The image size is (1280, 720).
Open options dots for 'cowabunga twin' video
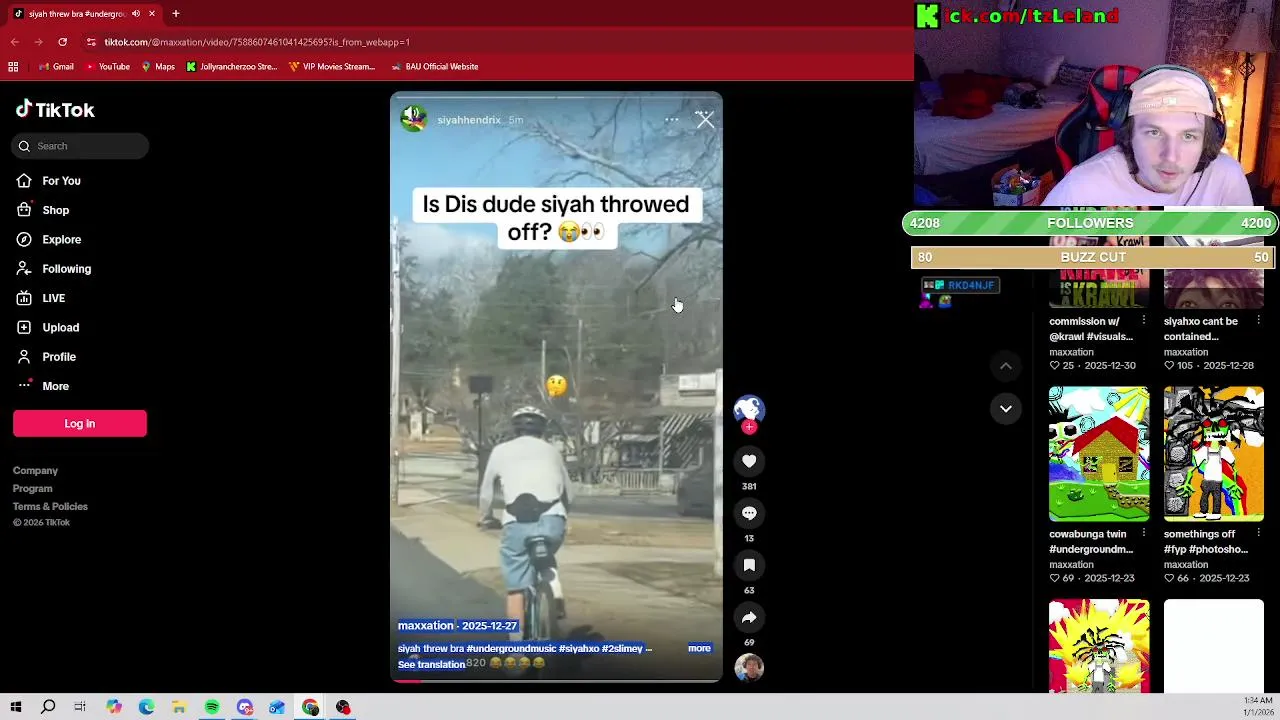point(1144,533)
